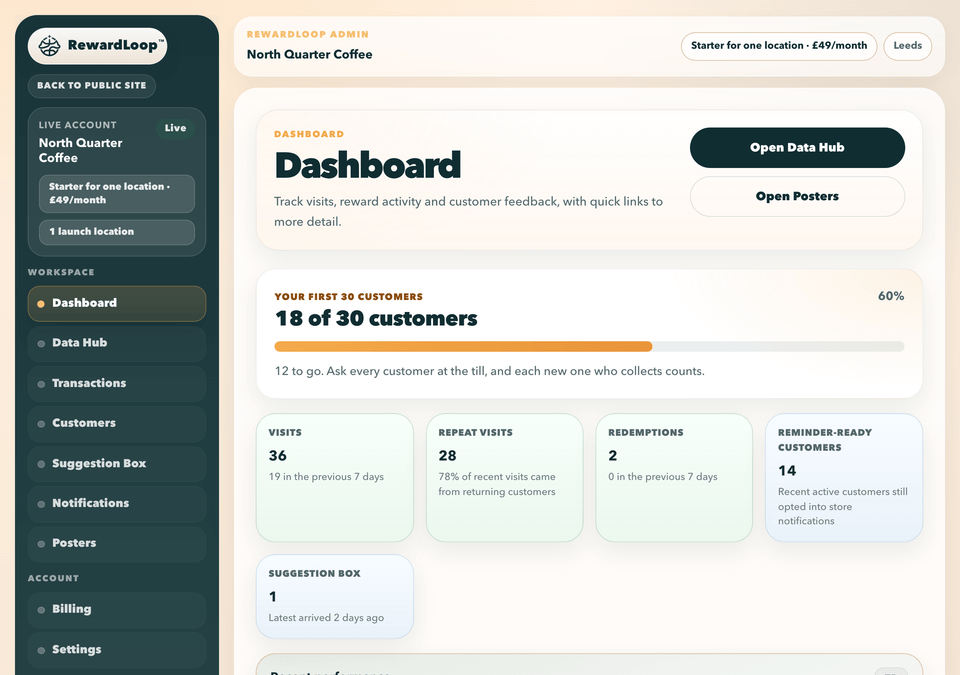Screen dimensions: 960x675
Task: Open Posters from the sidebar
Action: [117, 543]
